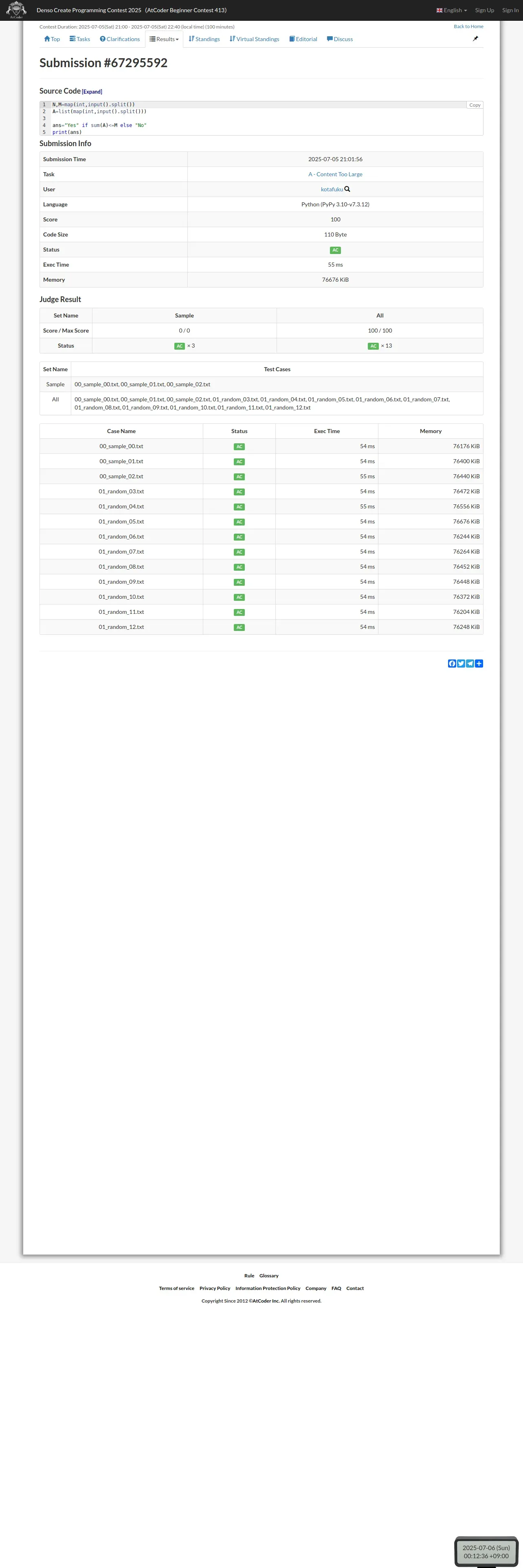Screen dimensions: 523x1568
Task: Select case name 00_sample_02.txt in the case table
Action: pyautogui.click(x=121, y=477)
